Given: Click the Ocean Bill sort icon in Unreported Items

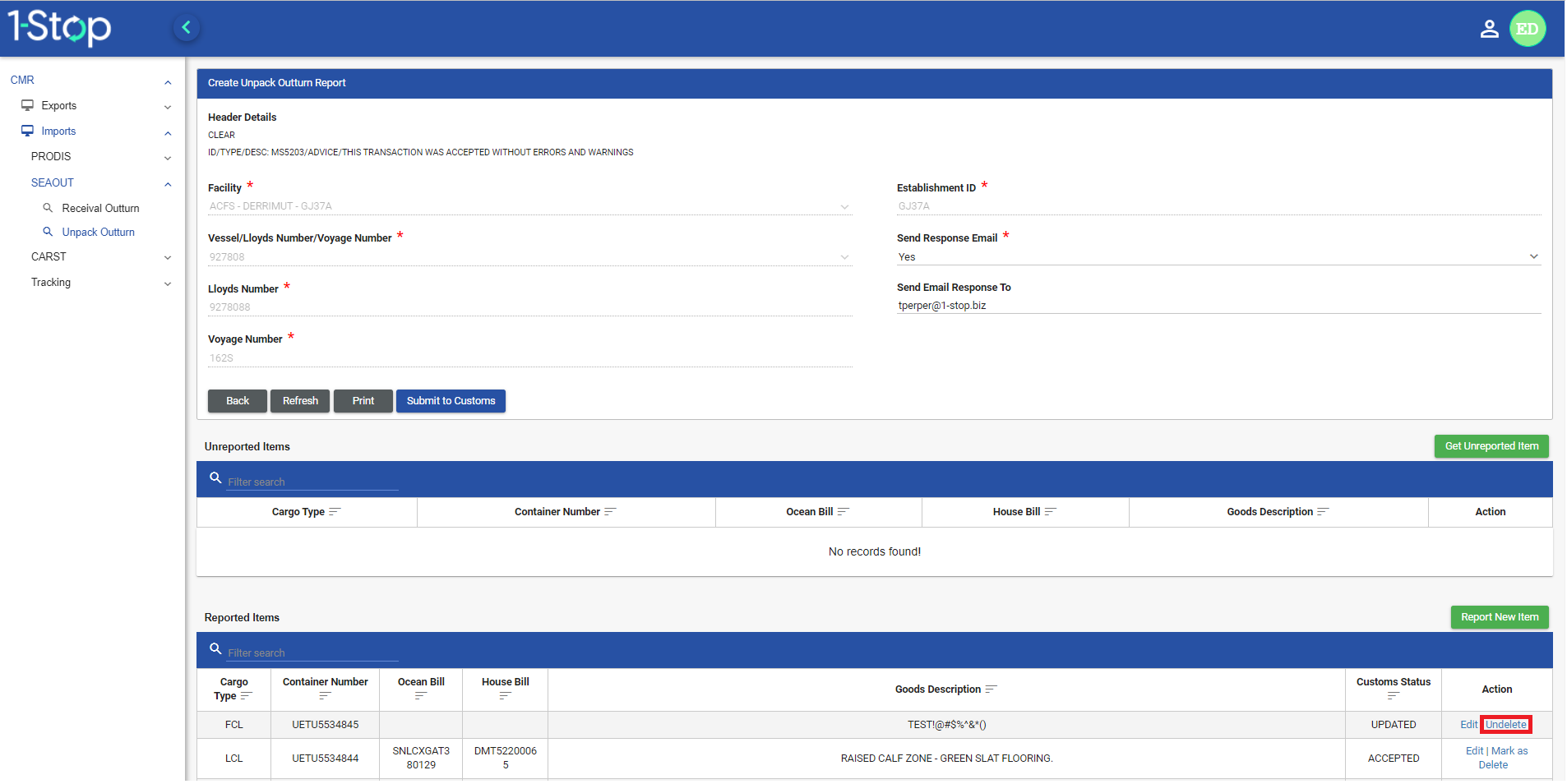Looking at the screenshot, I should point(843,512).
